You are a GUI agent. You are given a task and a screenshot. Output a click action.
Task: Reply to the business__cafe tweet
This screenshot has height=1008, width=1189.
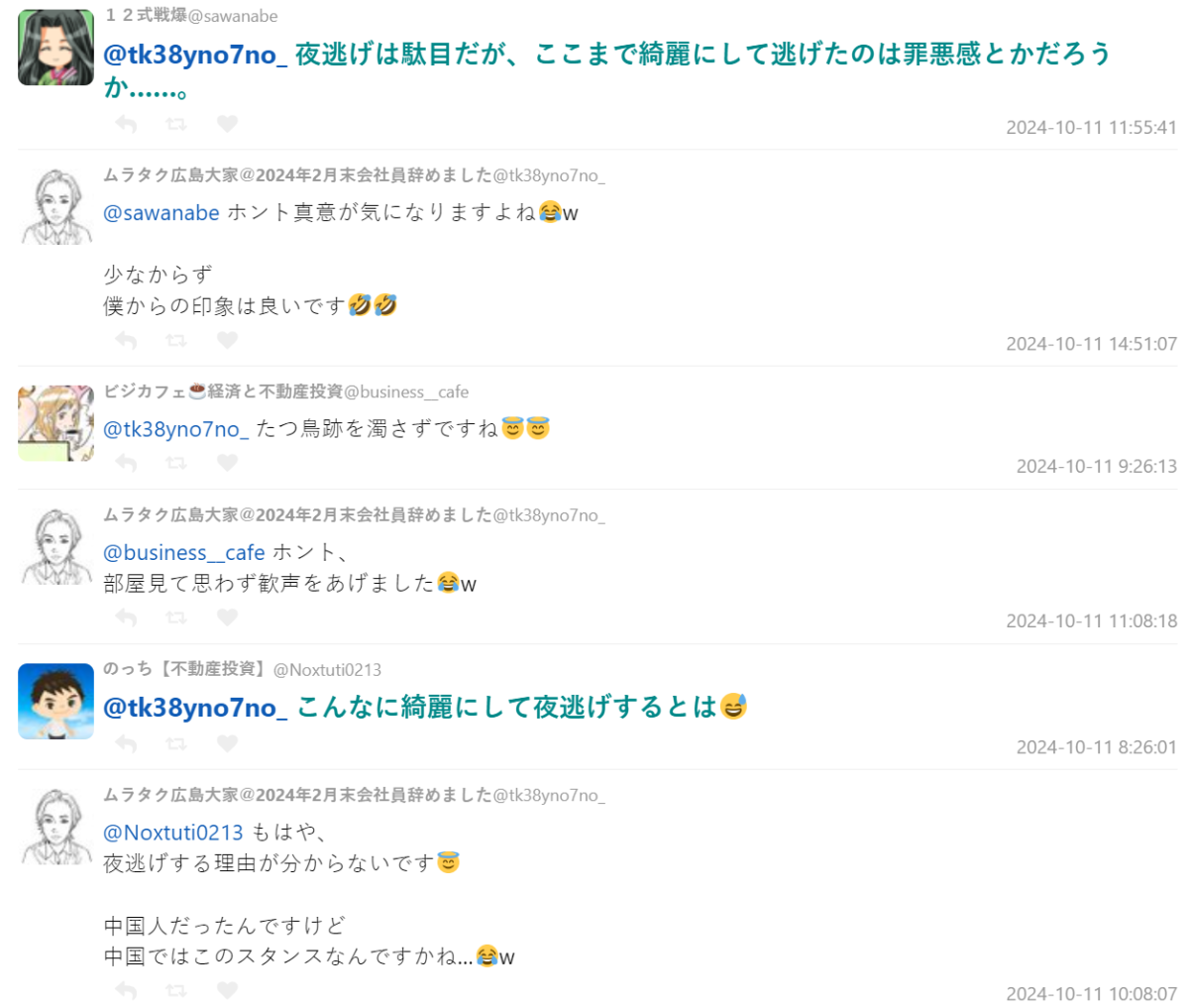coord(126,463)
